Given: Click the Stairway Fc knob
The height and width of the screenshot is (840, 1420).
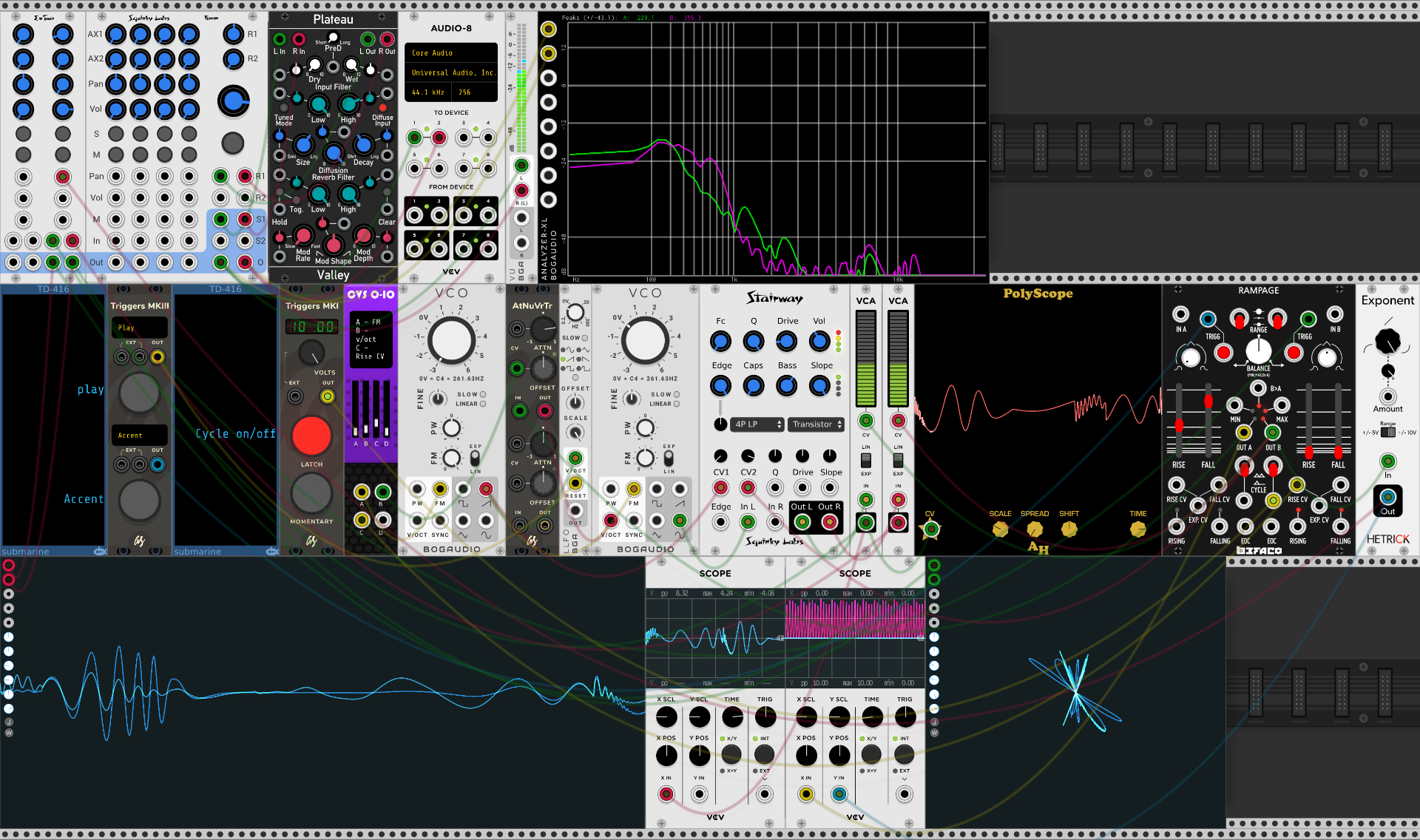Looking at the screenshot, I should click(720, 341).
